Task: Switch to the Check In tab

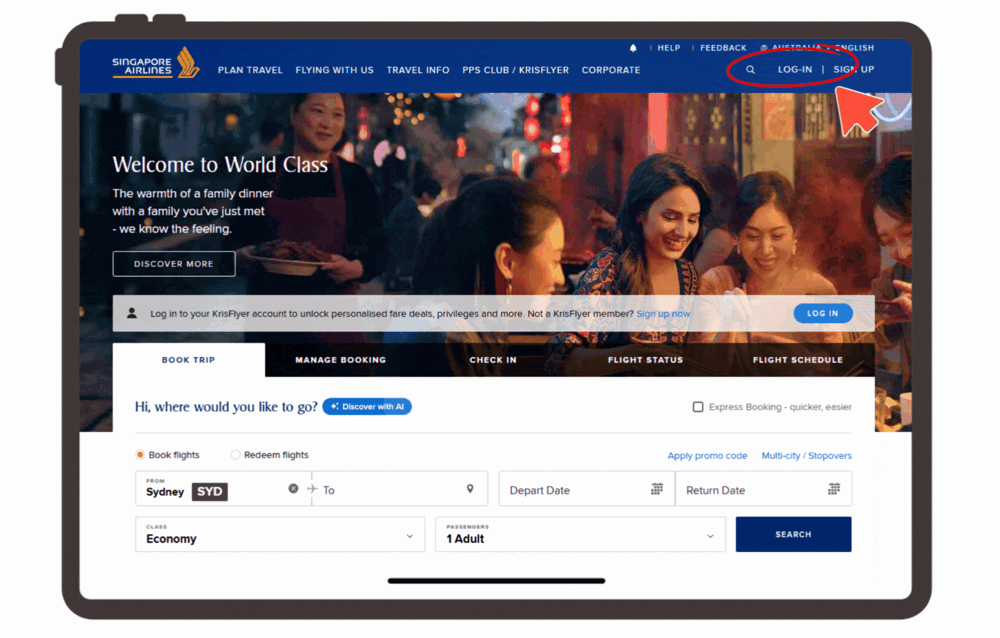Action: click(493, 360)
